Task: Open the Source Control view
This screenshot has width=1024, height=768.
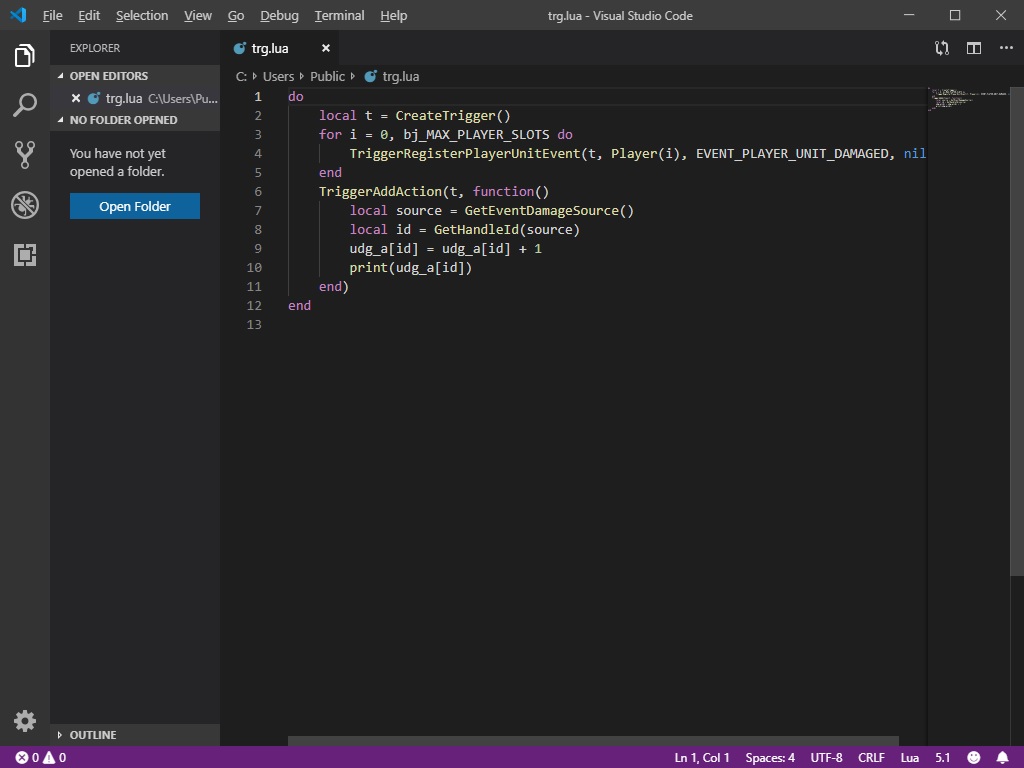Action: [25, 154]
